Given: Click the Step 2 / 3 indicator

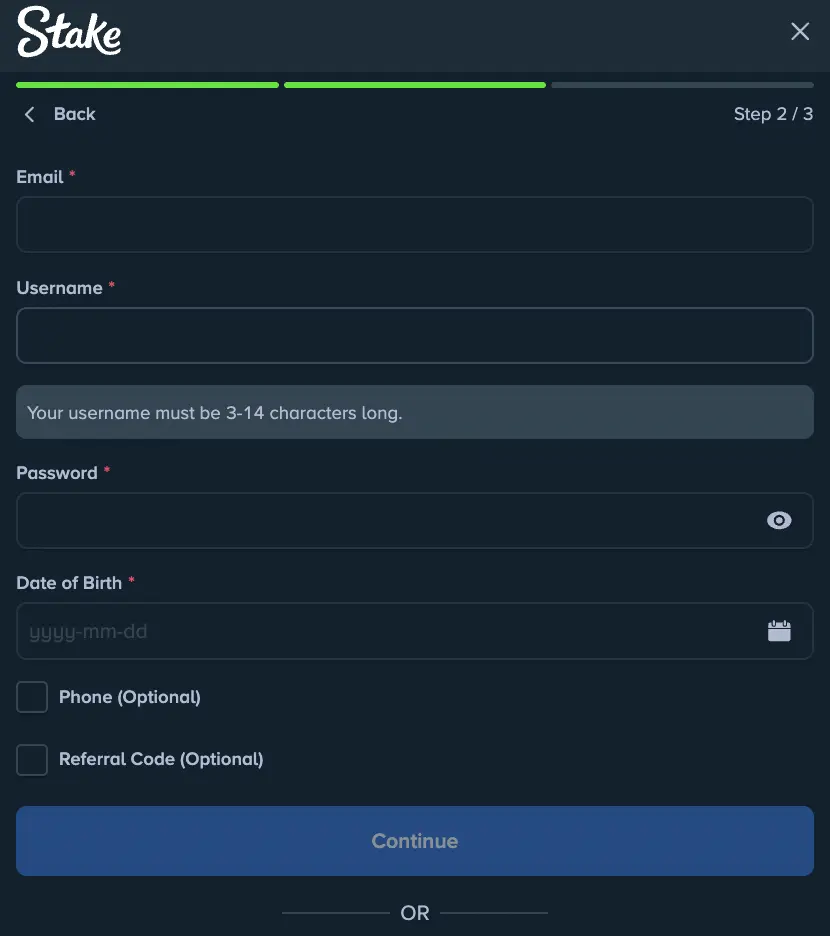Looking at the screenshot, I should (x=773, y=114).
